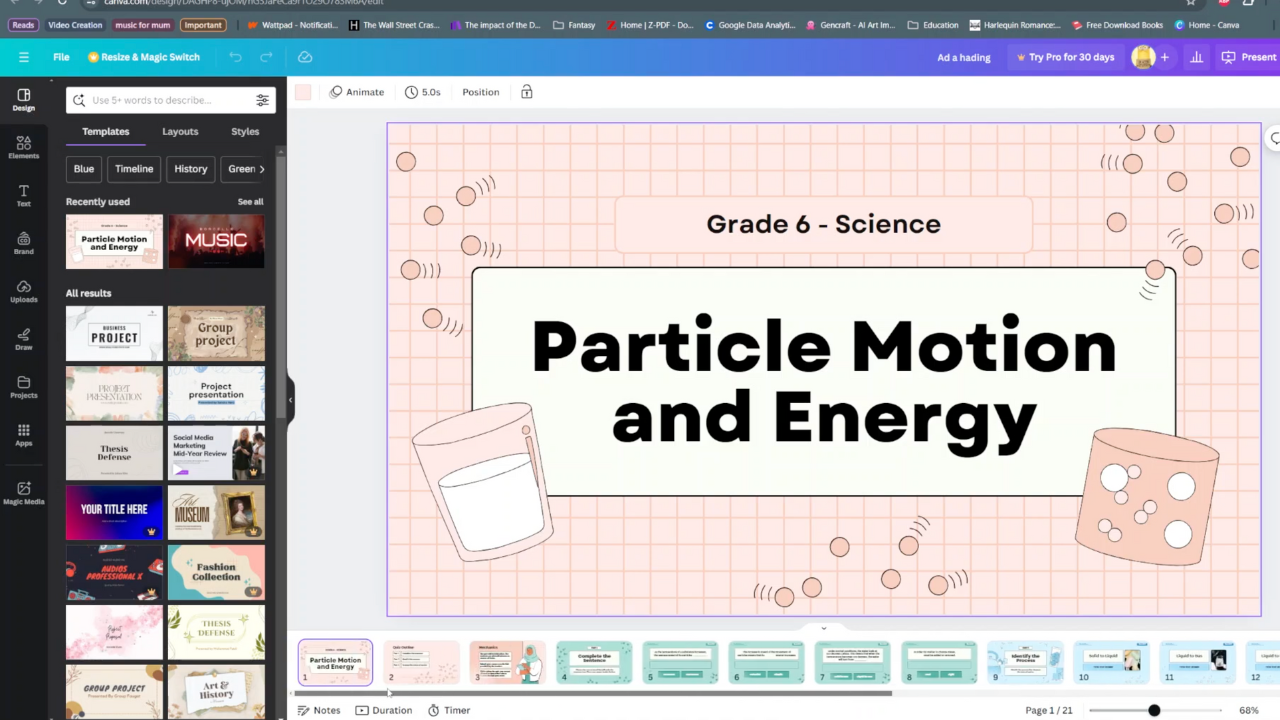Select the Draw tool in the sidebar
The image size is (1280, 720).
coord(23,339)
